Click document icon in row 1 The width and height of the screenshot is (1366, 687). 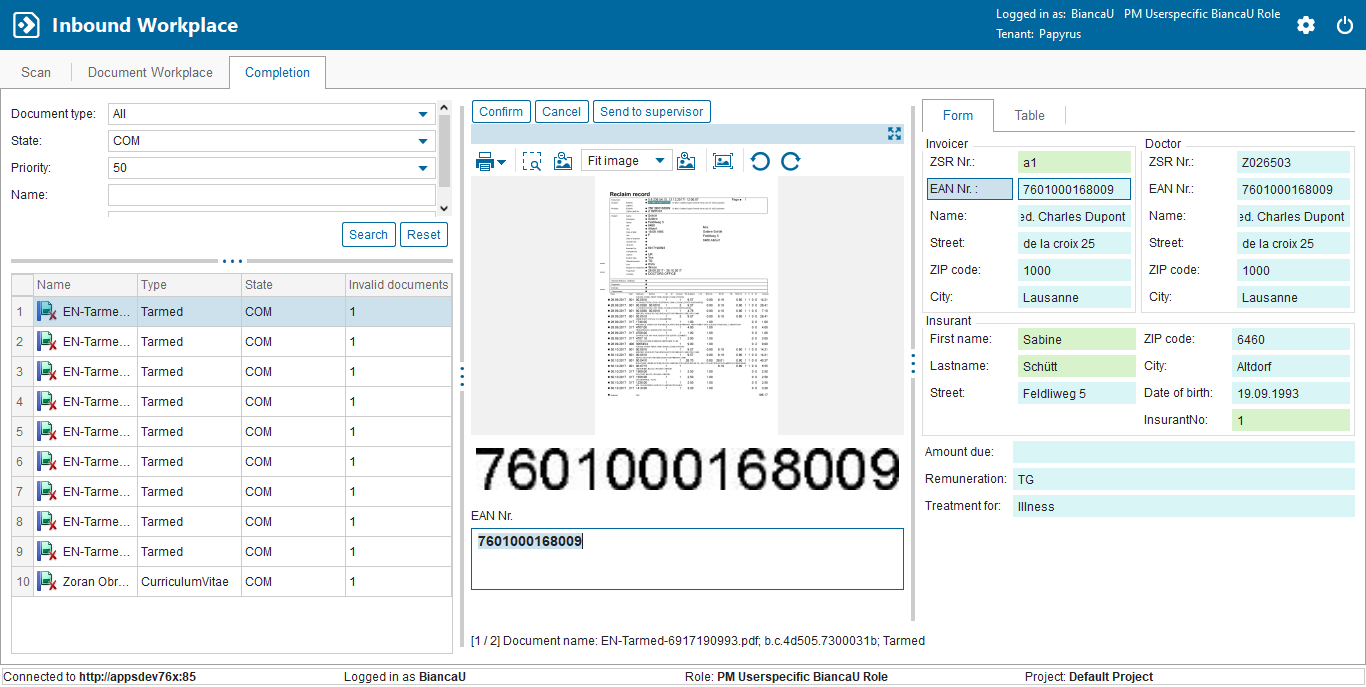coord(47,312)
